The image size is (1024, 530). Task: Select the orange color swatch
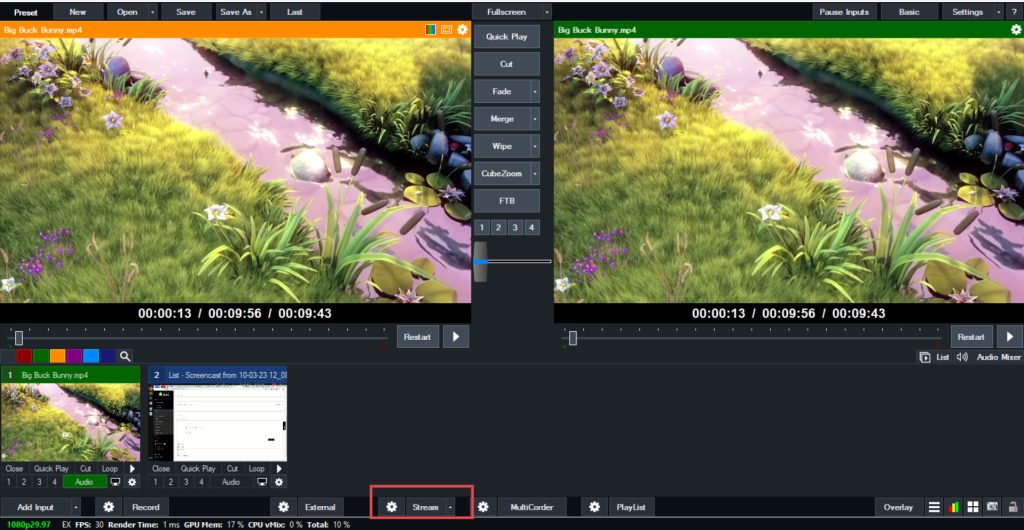point(57,356)
